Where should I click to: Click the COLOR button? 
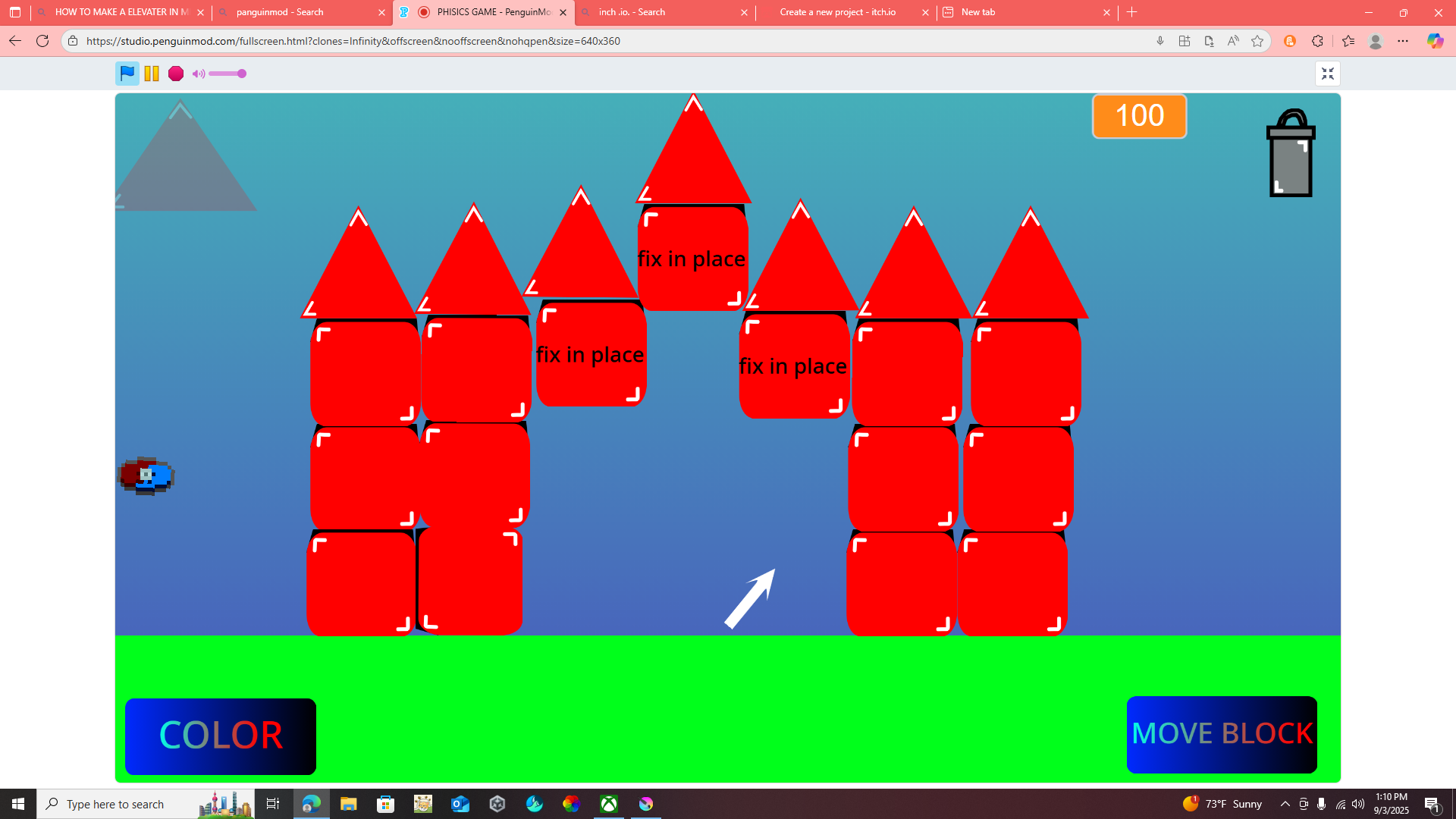(x=221, y=736)
